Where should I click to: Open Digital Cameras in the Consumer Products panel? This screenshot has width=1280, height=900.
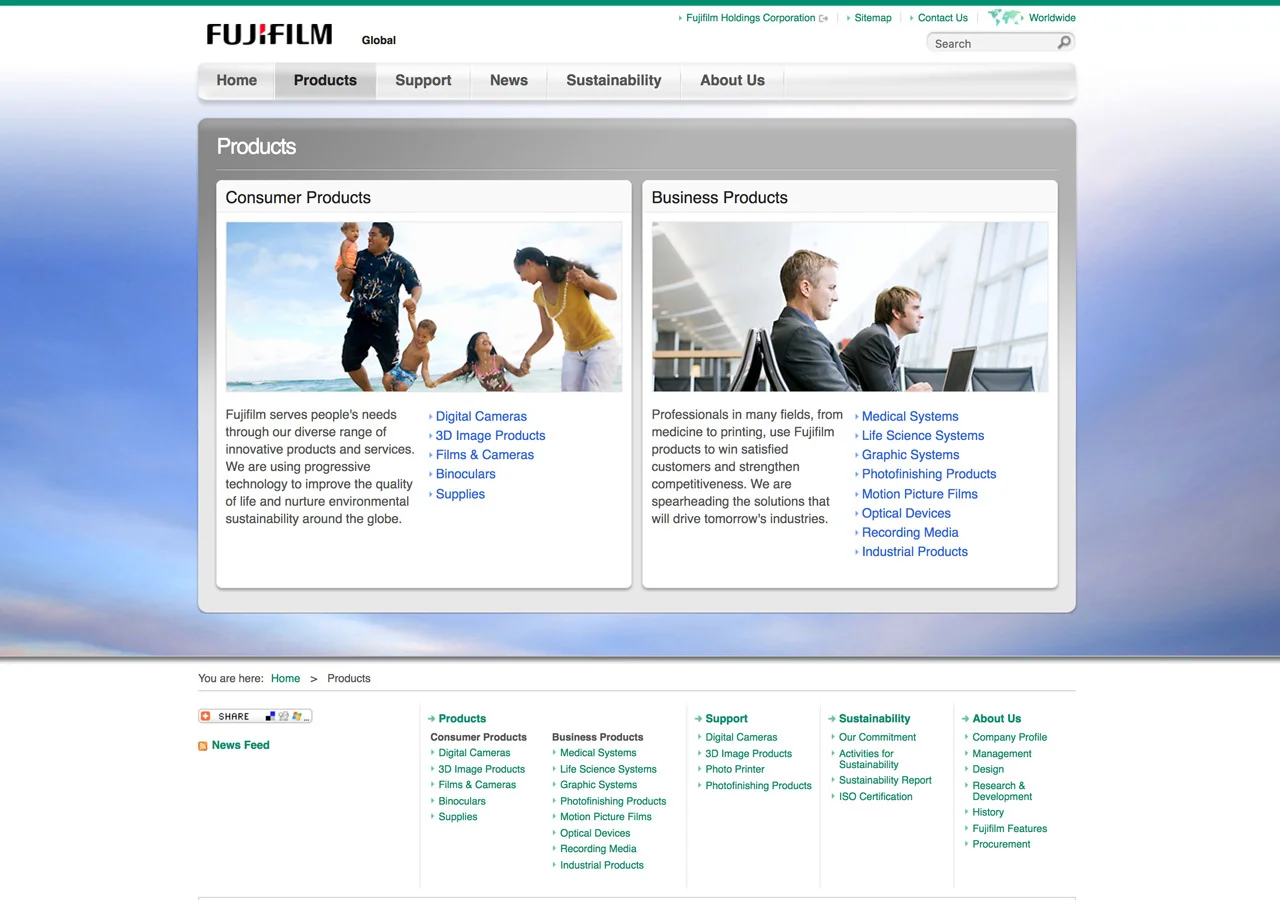click(481, 416)
